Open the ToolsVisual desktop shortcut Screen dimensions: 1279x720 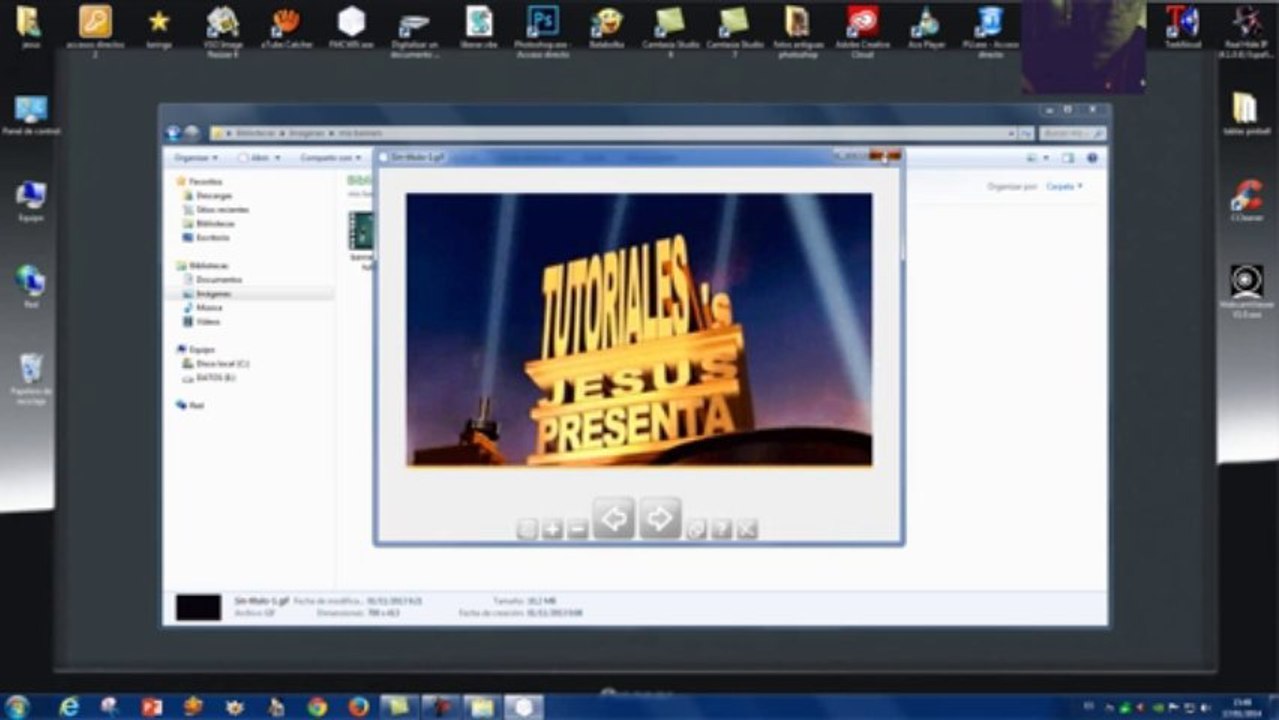(x=1182, y=27)
